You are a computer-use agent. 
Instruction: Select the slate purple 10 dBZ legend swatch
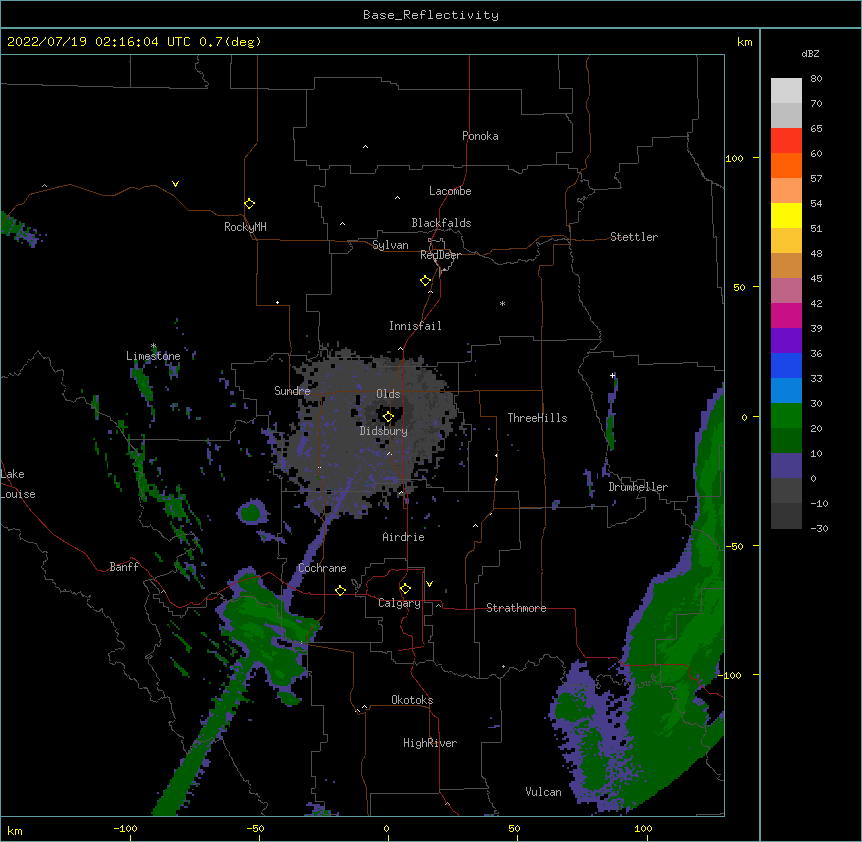pyautogui.click(x=786, y=466)
